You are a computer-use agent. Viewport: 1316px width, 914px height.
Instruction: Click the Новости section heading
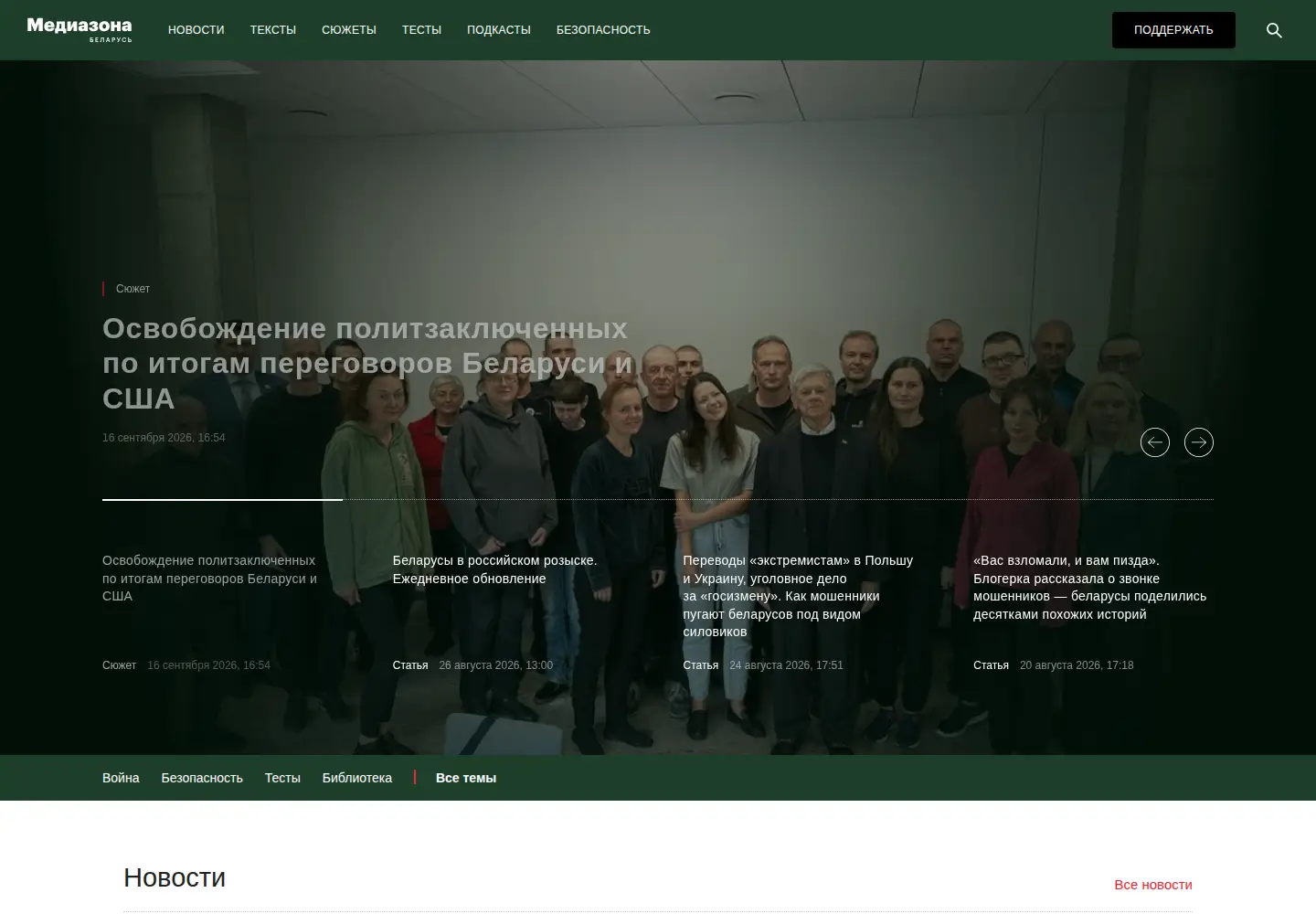click(175, 877)
